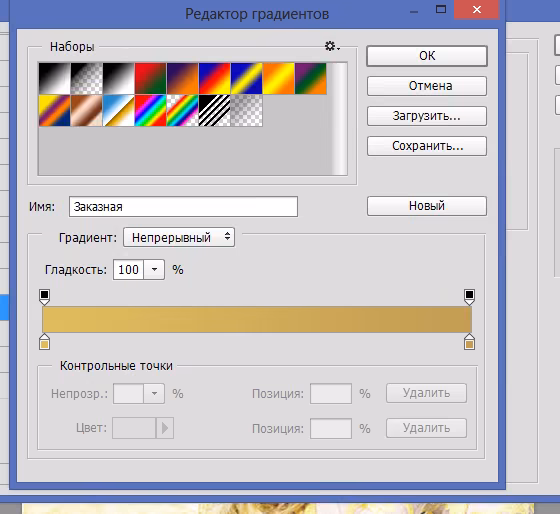Select the left opacity stop marker
The image size is (560, 514).
44,297
